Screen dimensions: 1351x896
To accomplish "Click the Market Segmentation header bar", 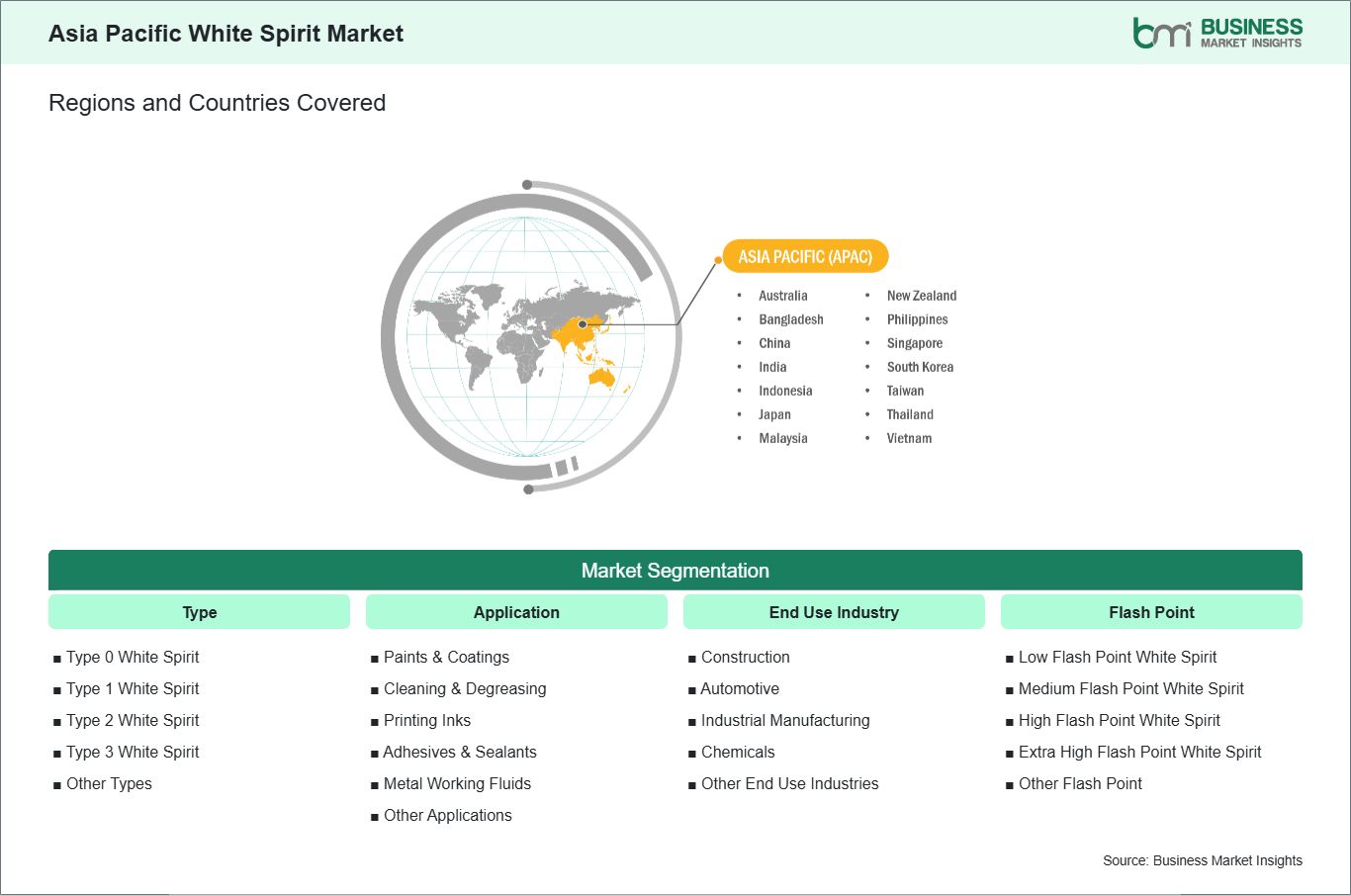I will coord(675,571).
